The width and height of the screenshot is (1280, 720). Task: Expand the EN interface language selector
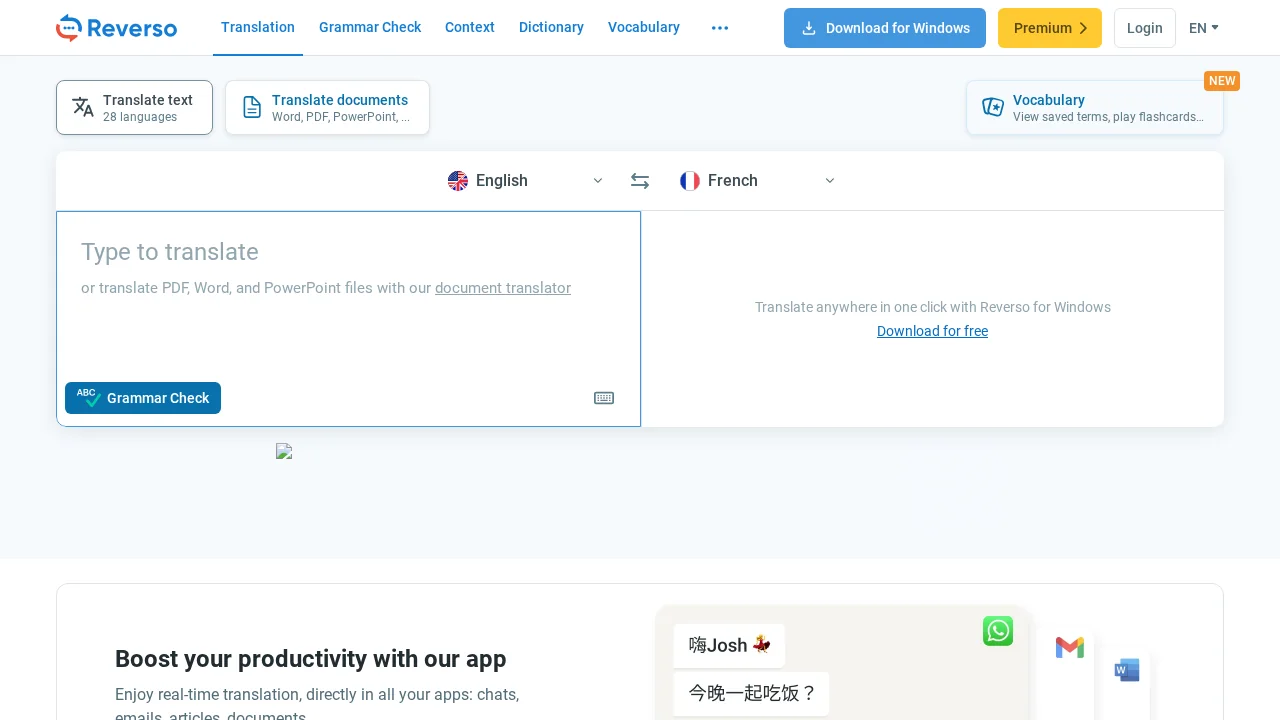click(x=1204, y=28)
